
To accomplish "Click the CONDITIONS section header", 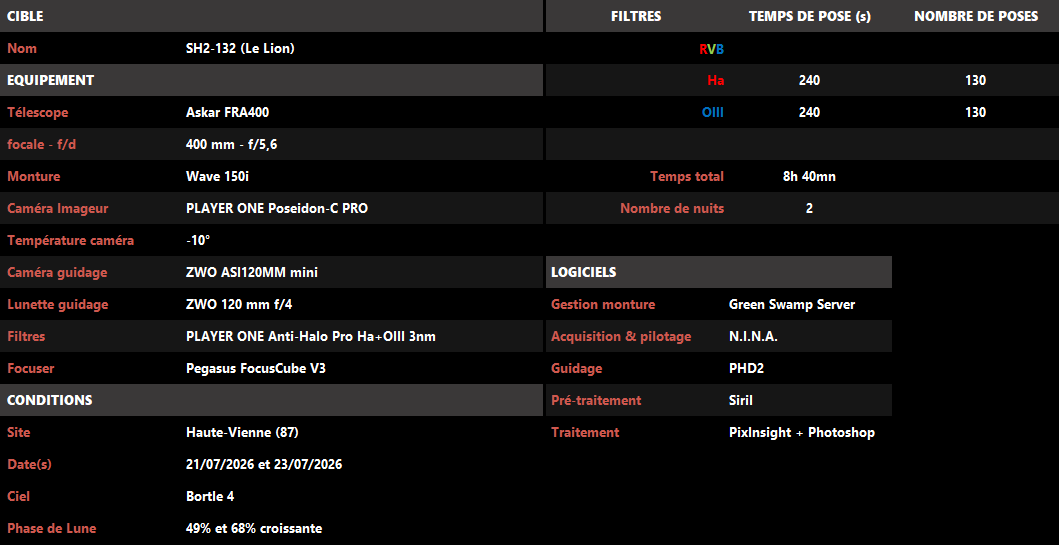I will tap(49, 400).
